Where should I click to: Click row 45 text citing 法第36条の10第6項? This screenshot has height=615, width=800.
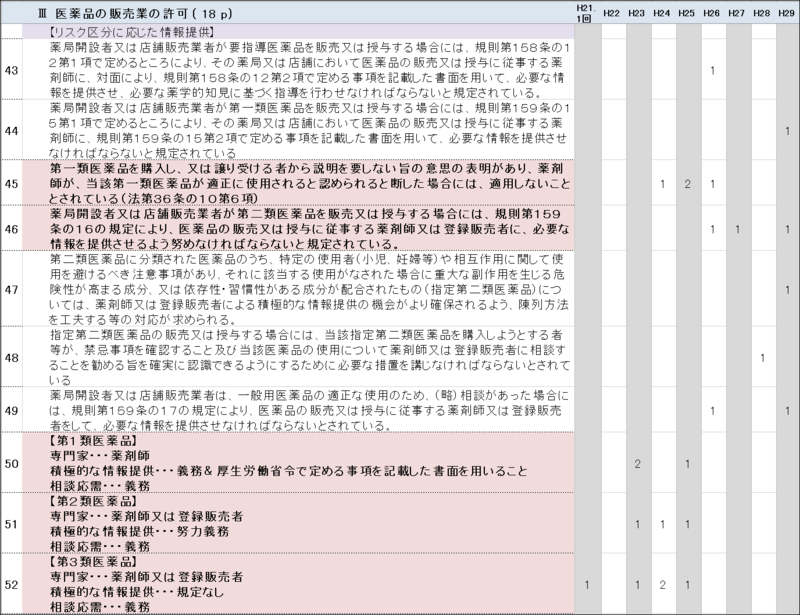309,184
